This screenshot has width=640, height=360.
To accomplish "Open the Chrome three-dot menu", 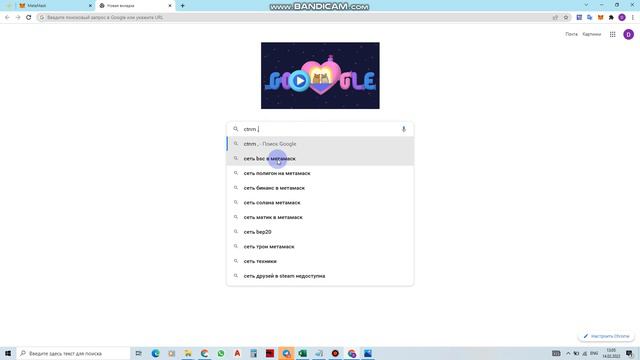I will click(x=633, y=18).
